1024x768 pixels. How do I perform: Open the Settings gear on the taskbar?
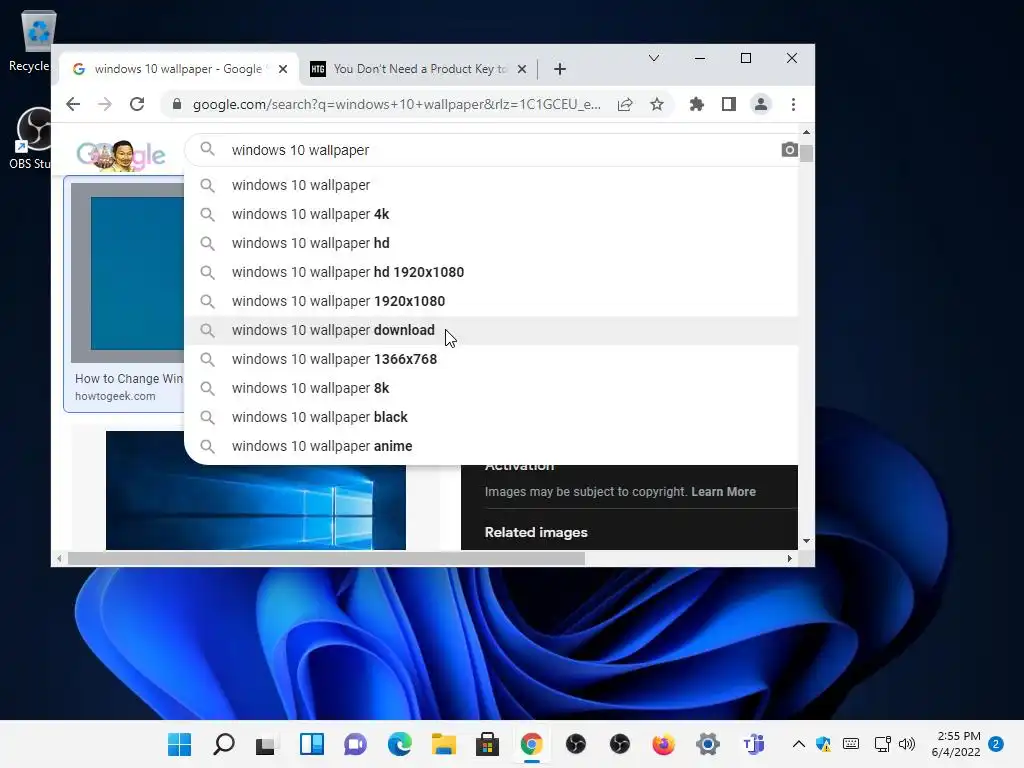(x=707, y=744)
